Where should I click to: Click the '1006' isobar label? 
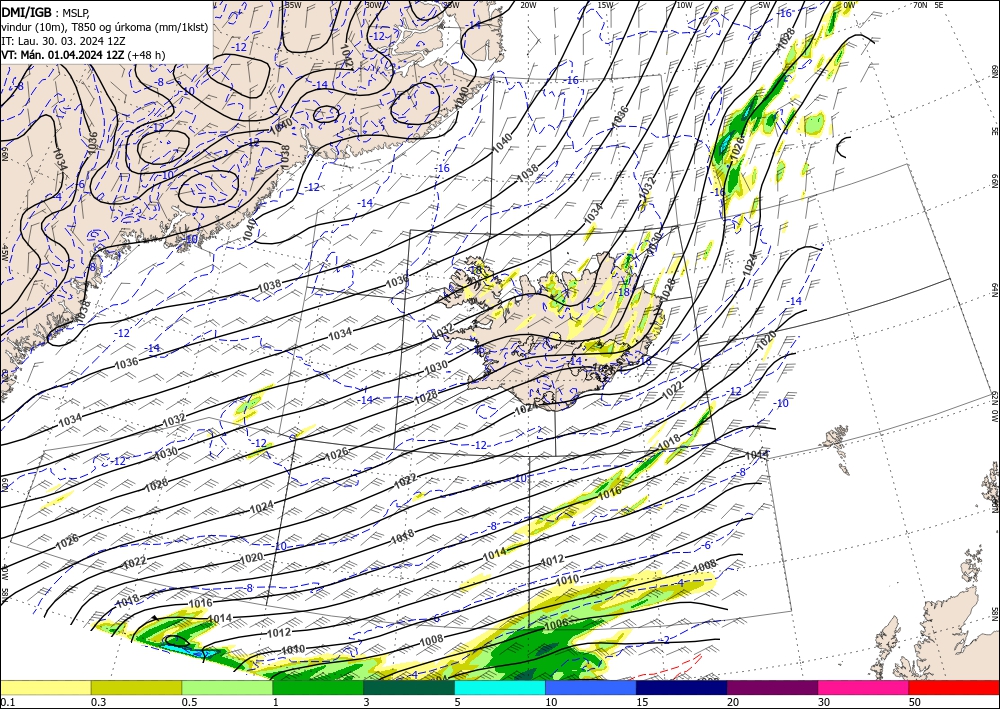pyautogui.click(x=555, y=626)
